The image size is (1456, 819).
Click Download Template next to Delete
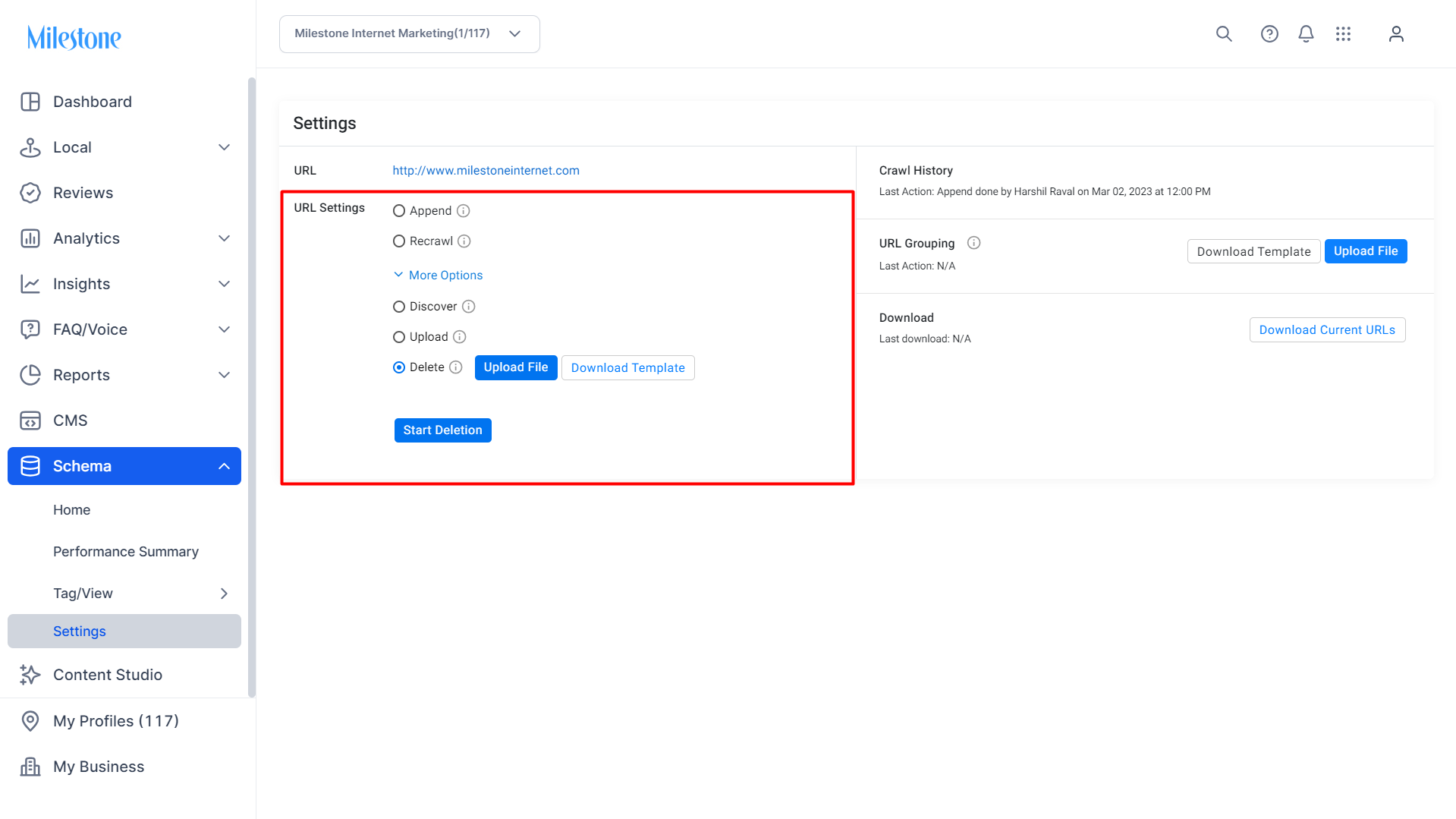click(628, 368)
